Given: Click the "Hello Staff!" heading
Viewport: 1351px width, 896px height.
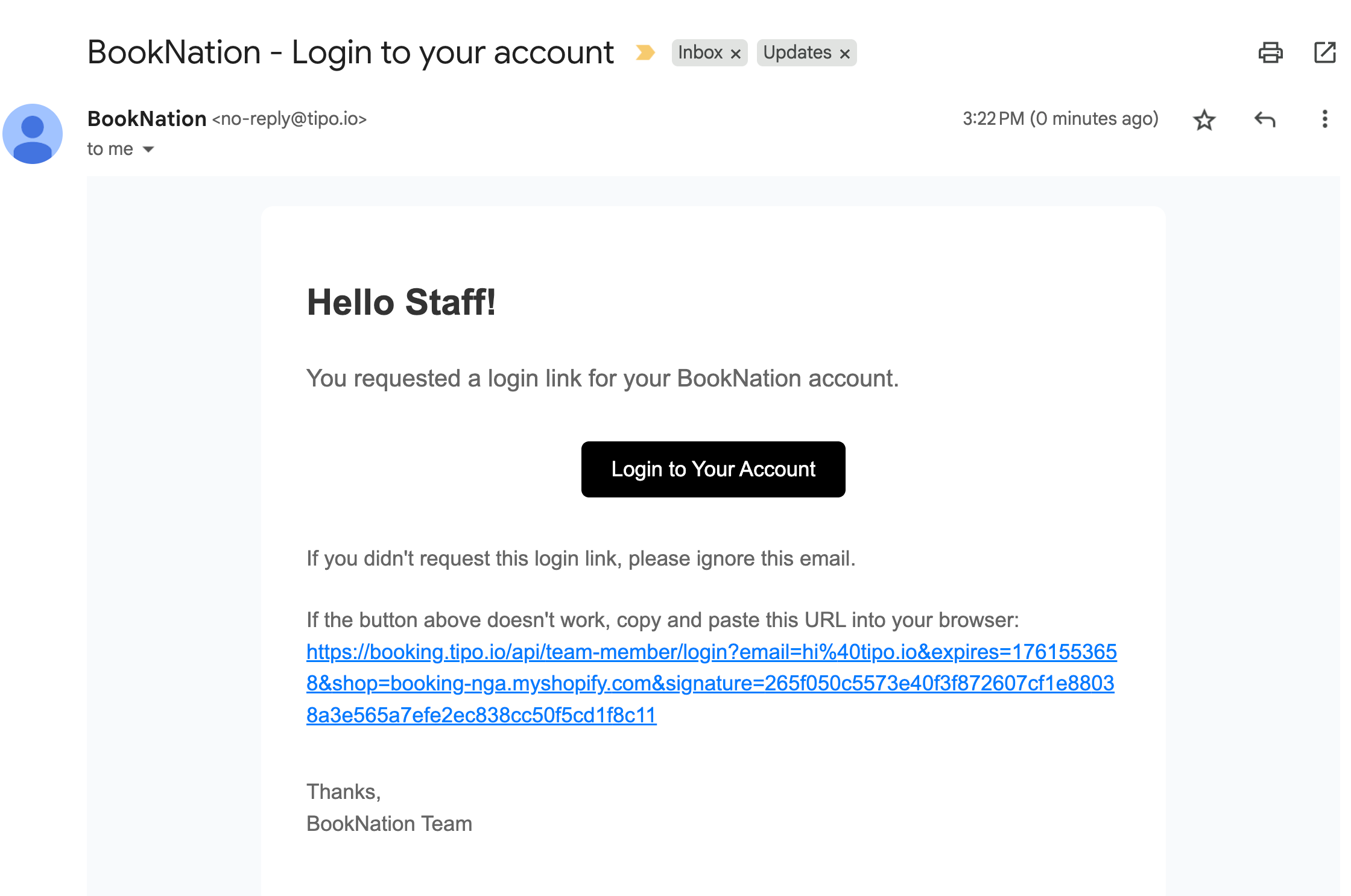Looking at the screenshot, I should (x=401, y=302).
